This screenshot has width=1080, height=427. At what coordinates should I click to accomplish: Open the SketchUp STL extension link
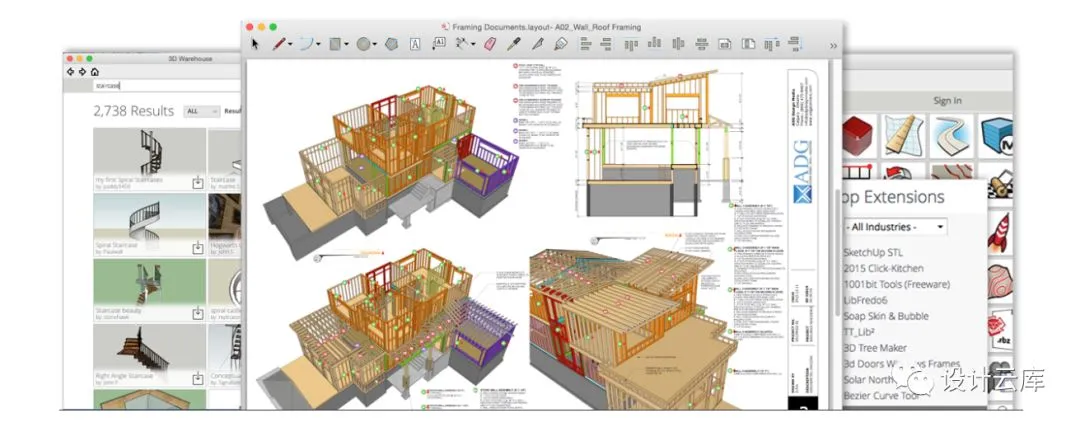pos(873,253)
